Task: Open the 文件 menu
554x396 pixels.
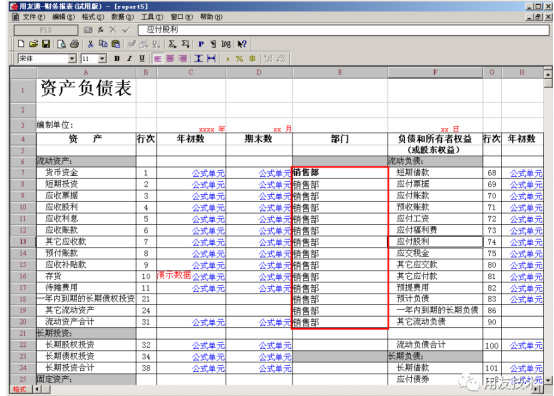Action: tap(34, 17)
